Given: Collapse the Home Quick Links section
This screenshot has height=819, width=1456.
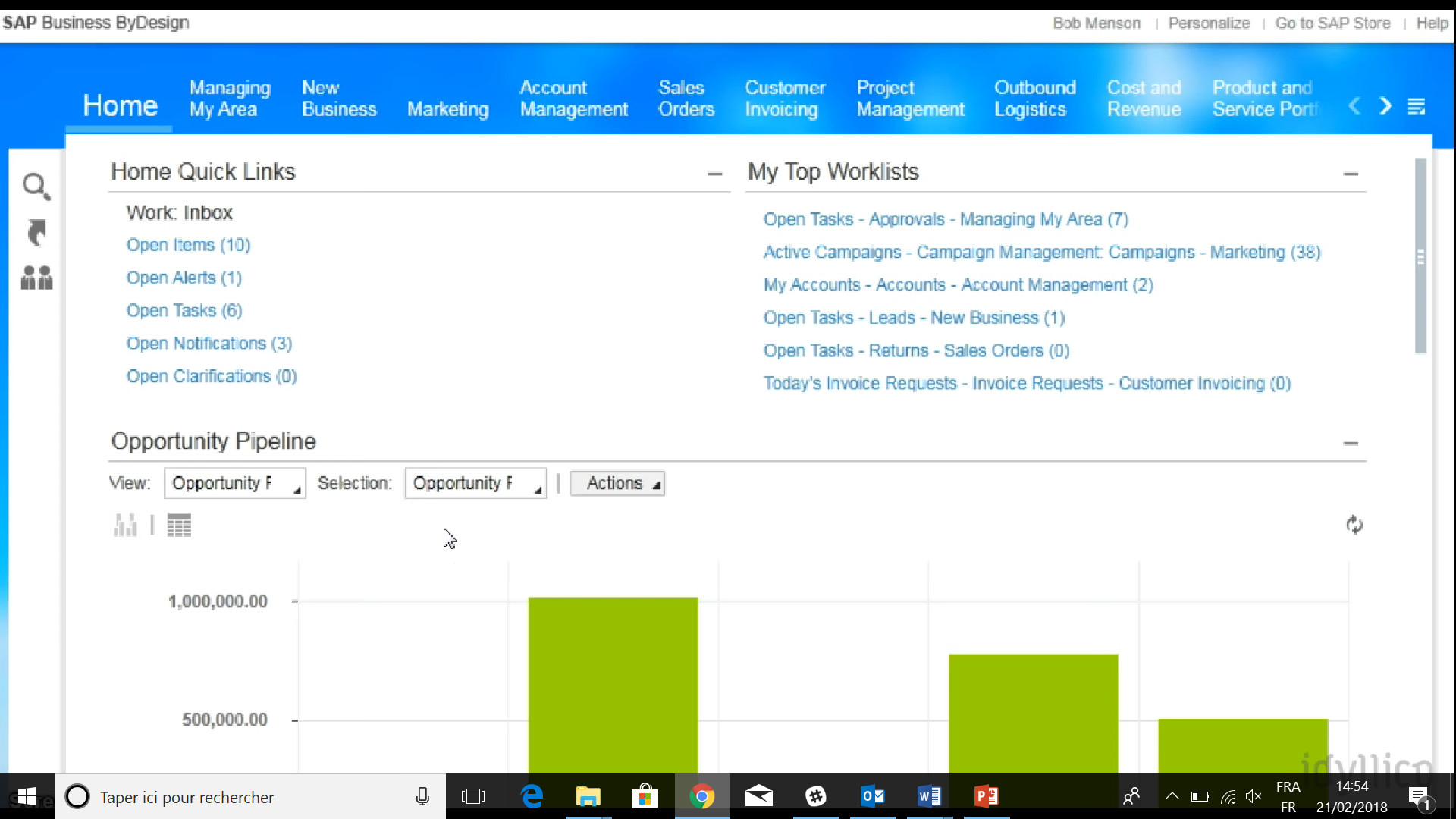Looking at the screenshot, I should click(x=714, y=174).
